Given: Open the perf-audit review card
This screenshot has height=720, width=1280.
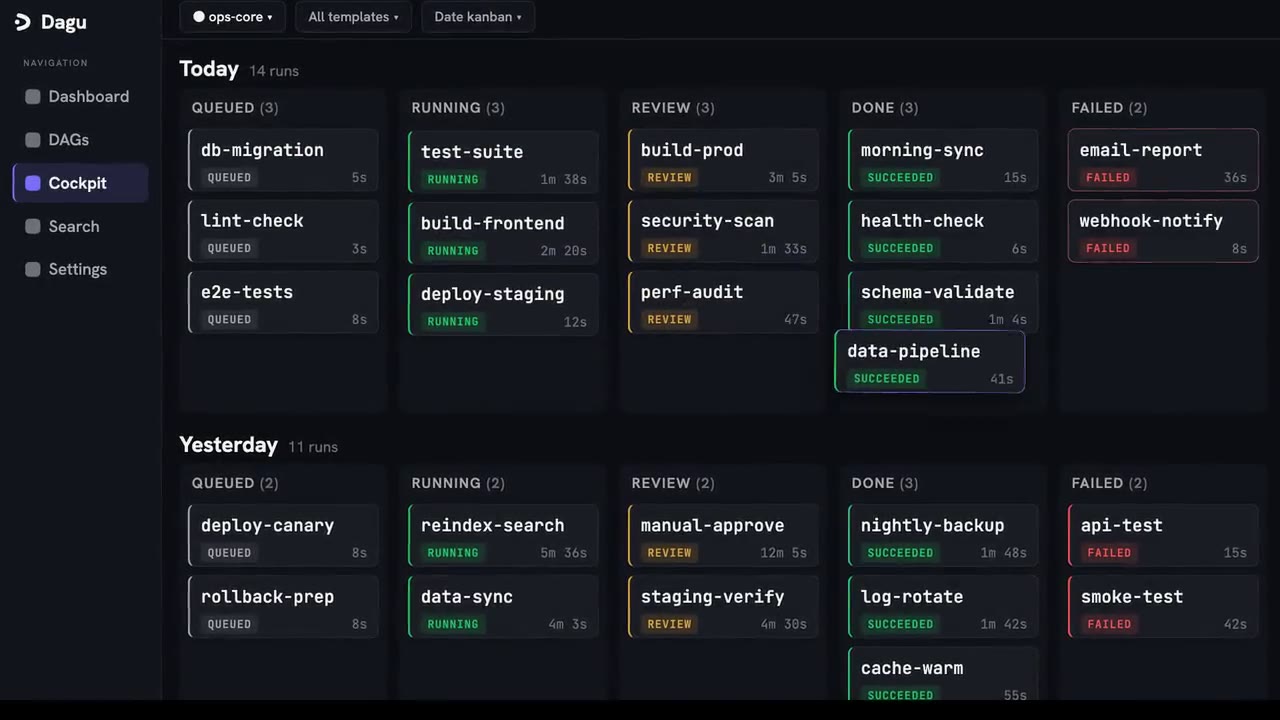Looking at the screenshot, I should [723, 302].
